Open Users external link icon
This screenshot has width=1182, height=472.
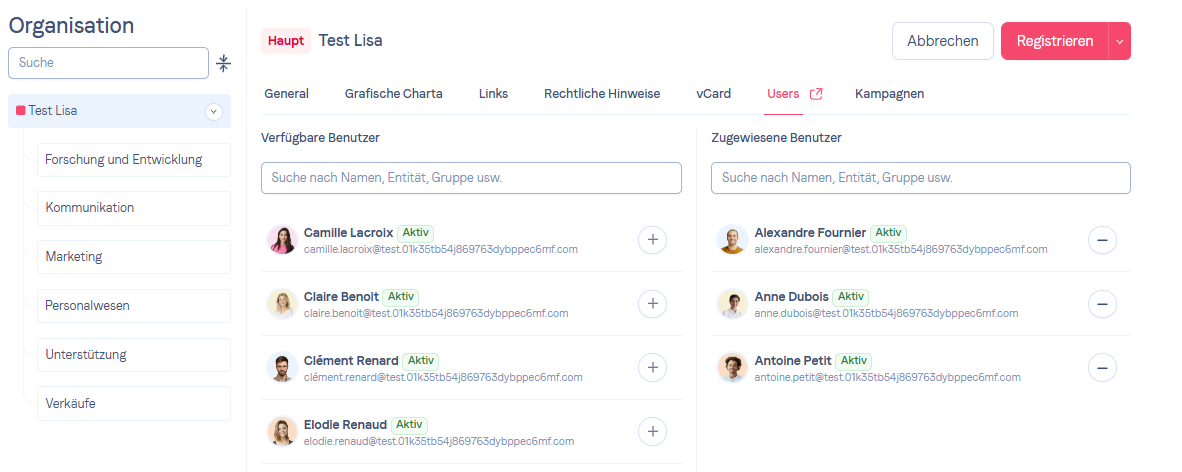[816, 94]
